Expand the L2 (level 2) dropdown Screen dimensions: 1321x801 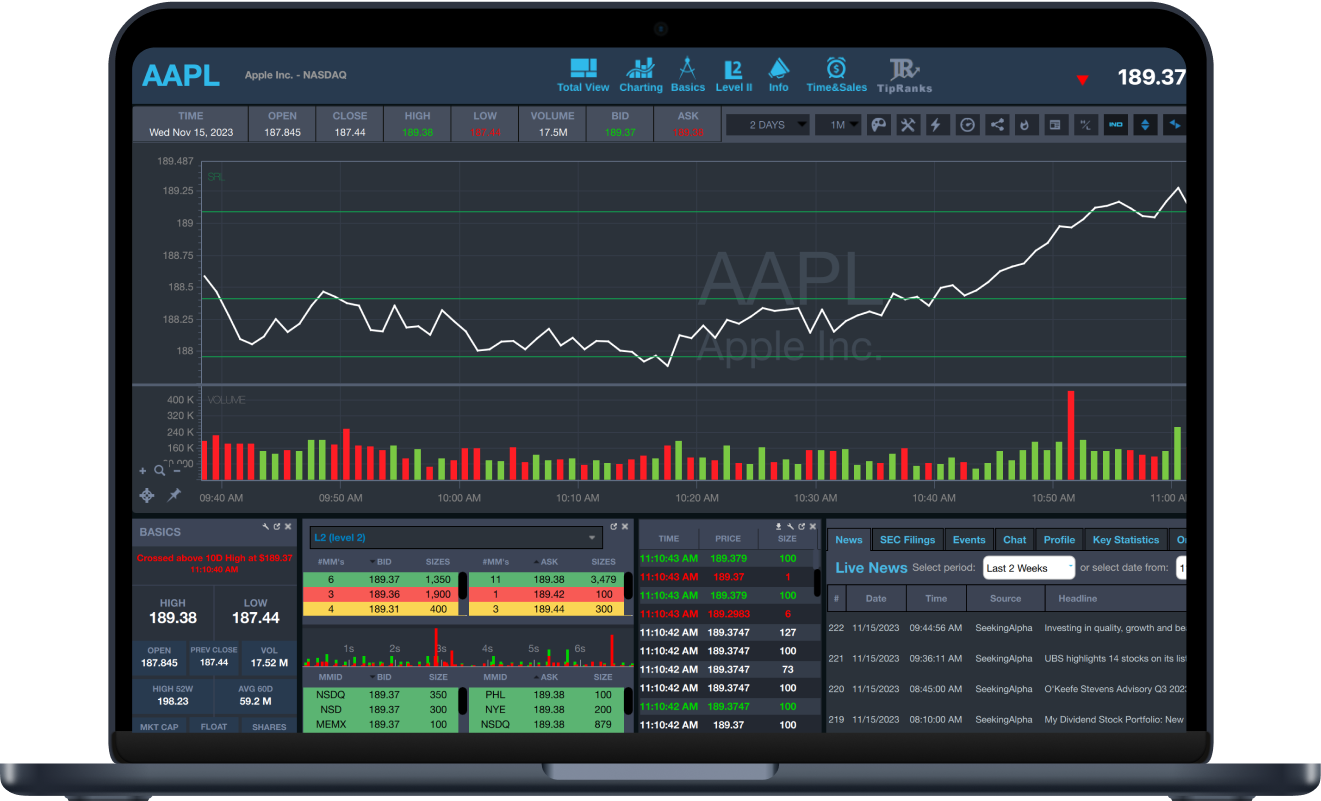tap(456, 537)
